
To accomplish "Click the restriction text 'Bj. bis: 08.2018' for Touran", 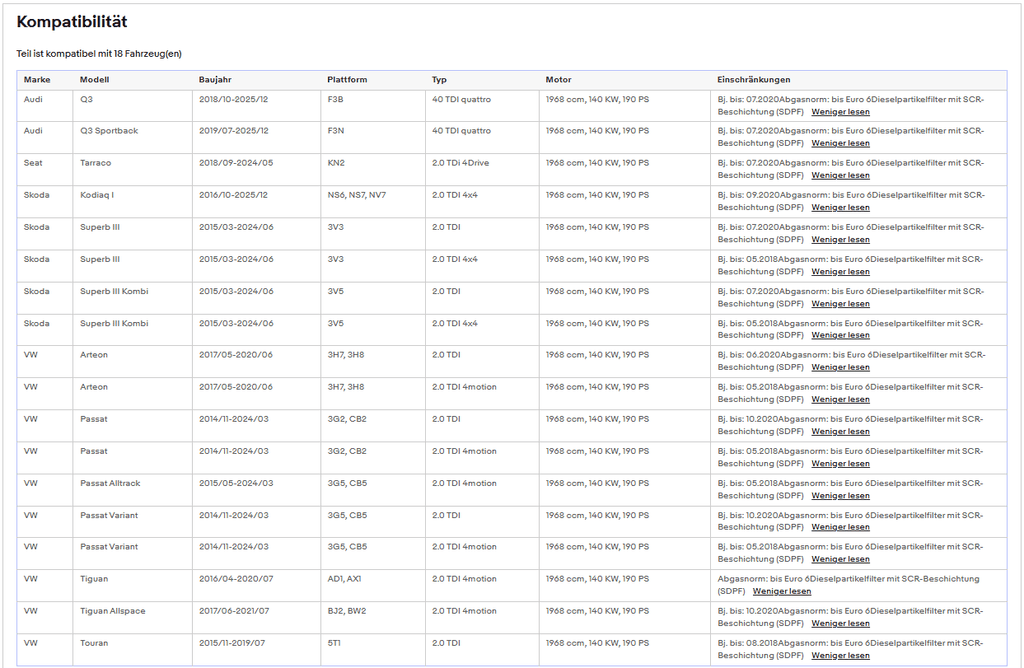I will (748, 643).
